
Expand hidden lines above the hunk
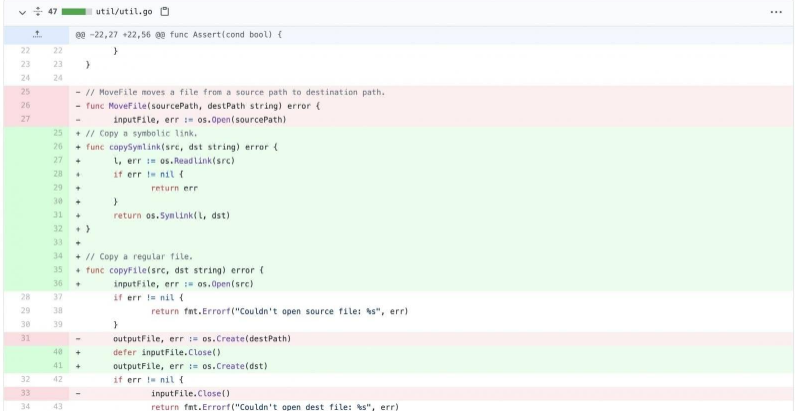point(37,34)
